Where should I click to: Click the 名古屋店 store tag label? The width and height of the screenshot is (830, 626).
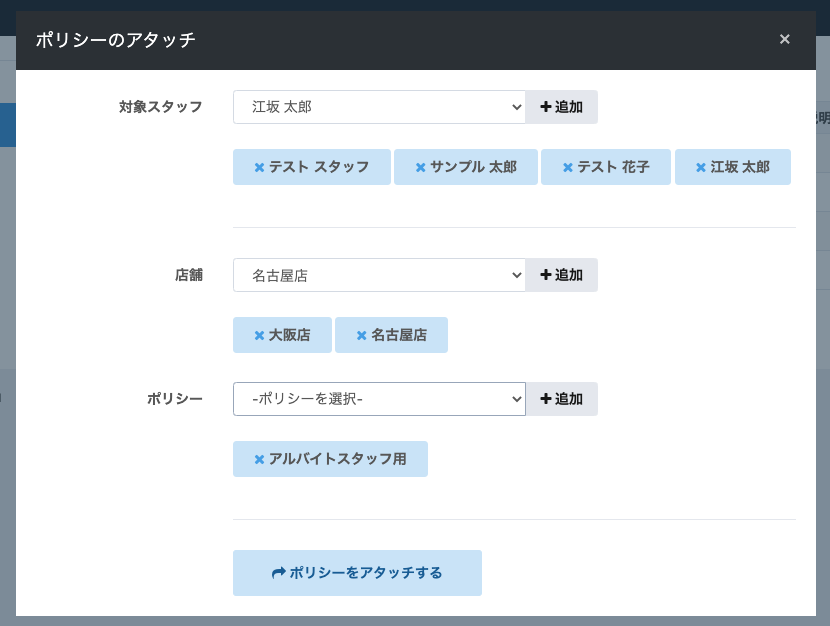pos(399,336)
